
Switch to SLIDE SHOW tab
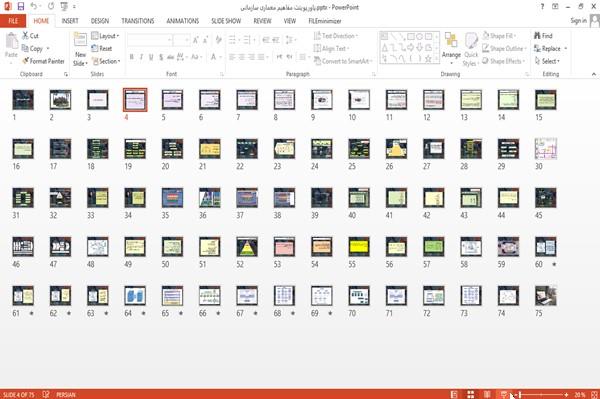point(226,21)
